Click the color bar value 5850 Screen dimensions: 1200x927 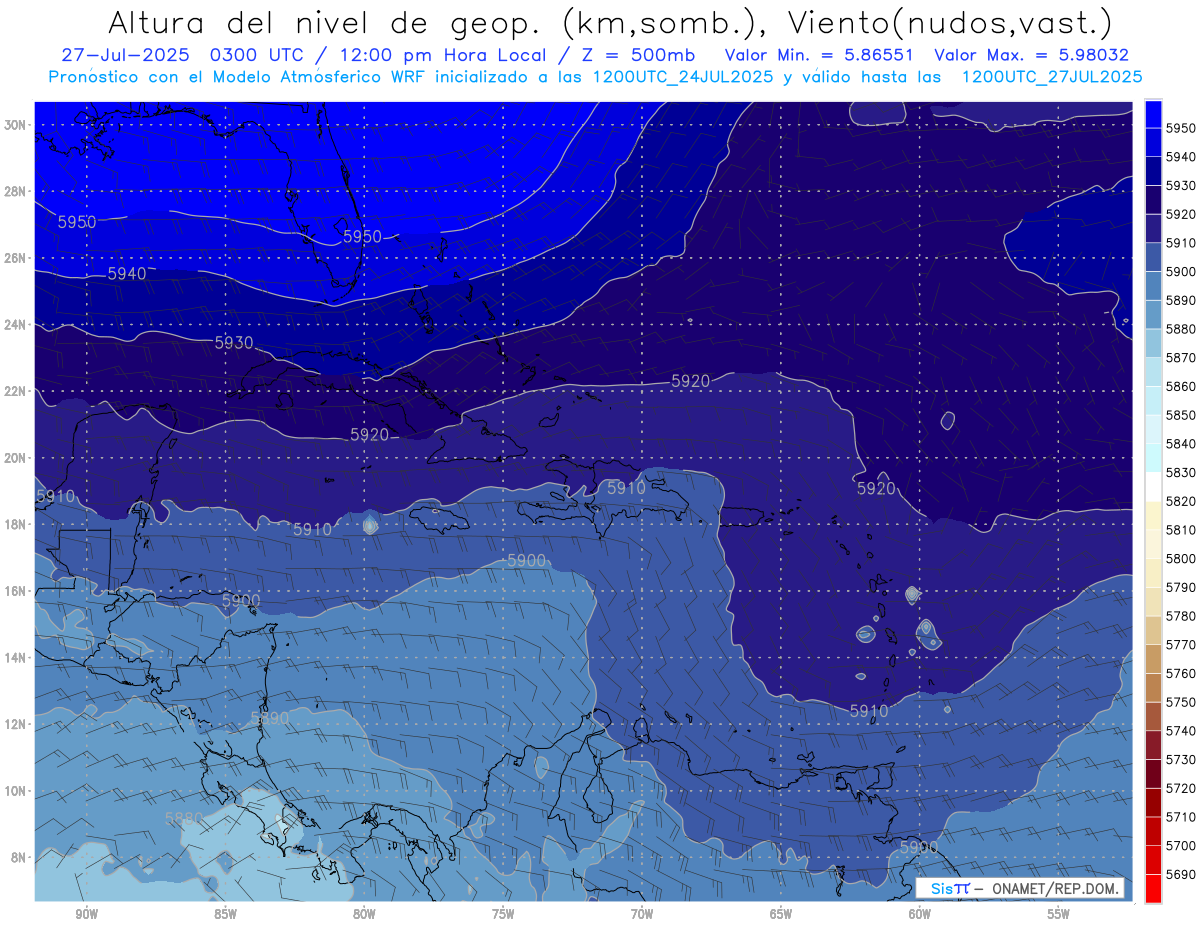[x=1181, y=415]
